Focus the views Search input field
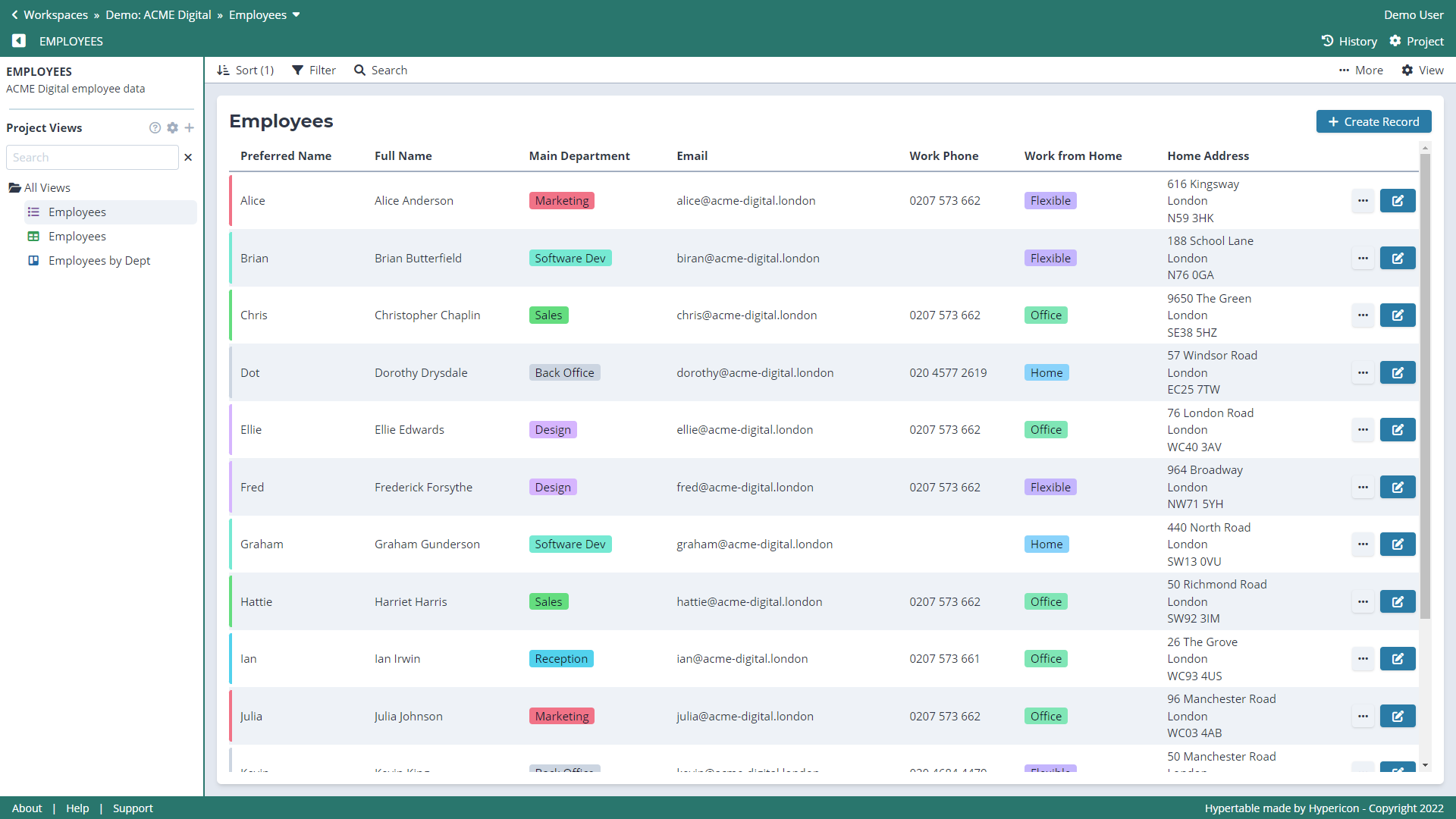Image resolution: width=1456 pixels, height=819 pixels. click(x=93, y=158)
